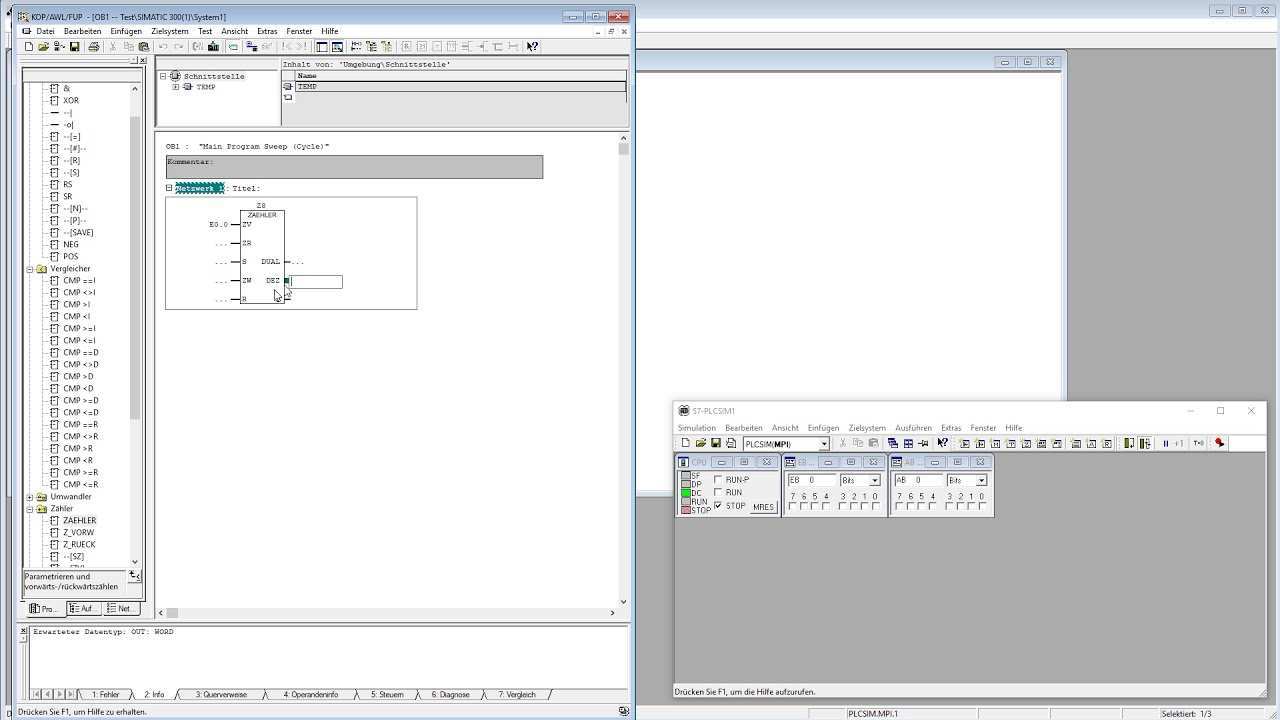Enable the RUN-P checkbox in CPU panel
The height and width of the screenshot is (720, 1280).
click(x=718, y=480)
